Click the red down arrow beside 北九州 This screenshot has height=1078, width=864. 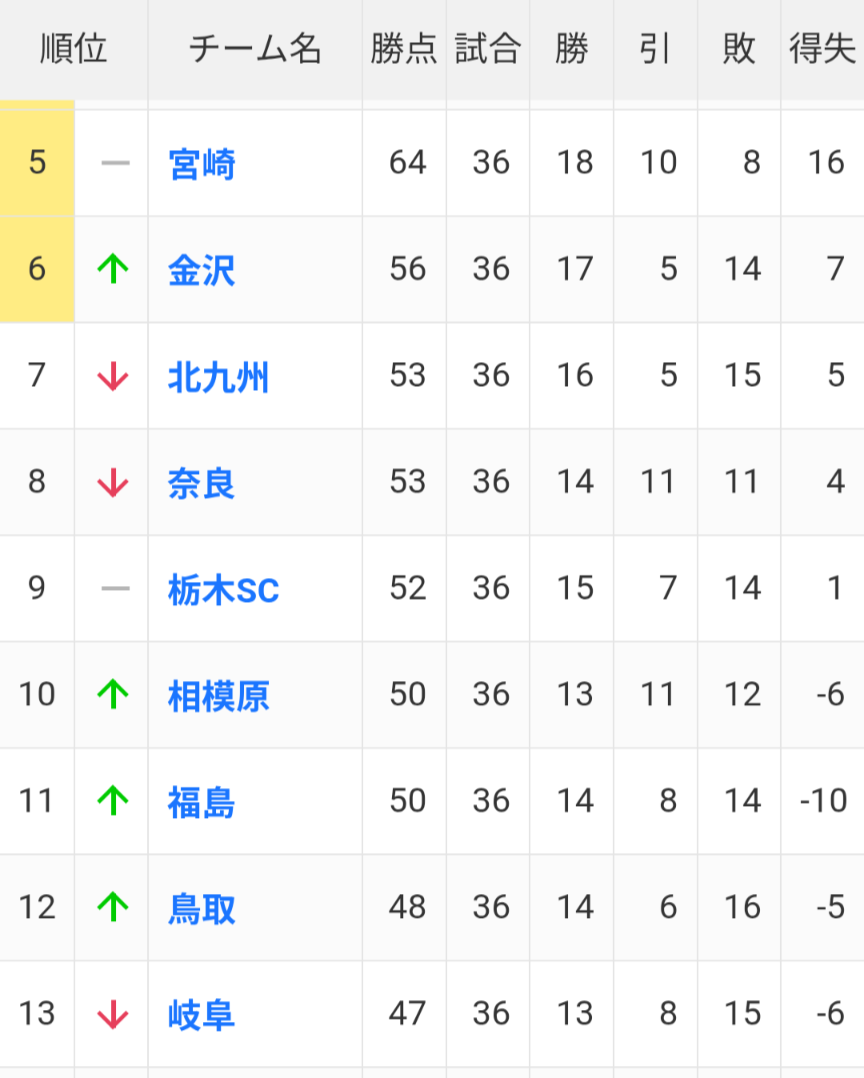click(113, 377)
